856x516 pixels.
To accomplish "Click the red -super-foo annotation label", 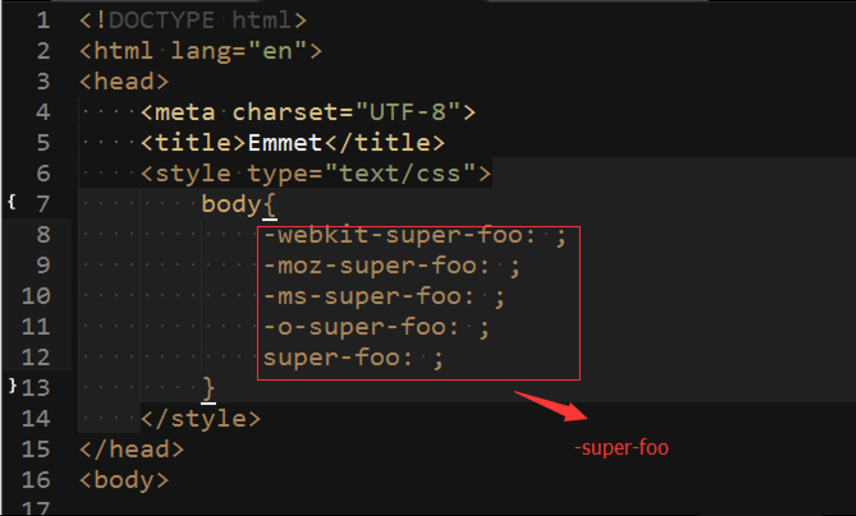I will click(621, 448).
